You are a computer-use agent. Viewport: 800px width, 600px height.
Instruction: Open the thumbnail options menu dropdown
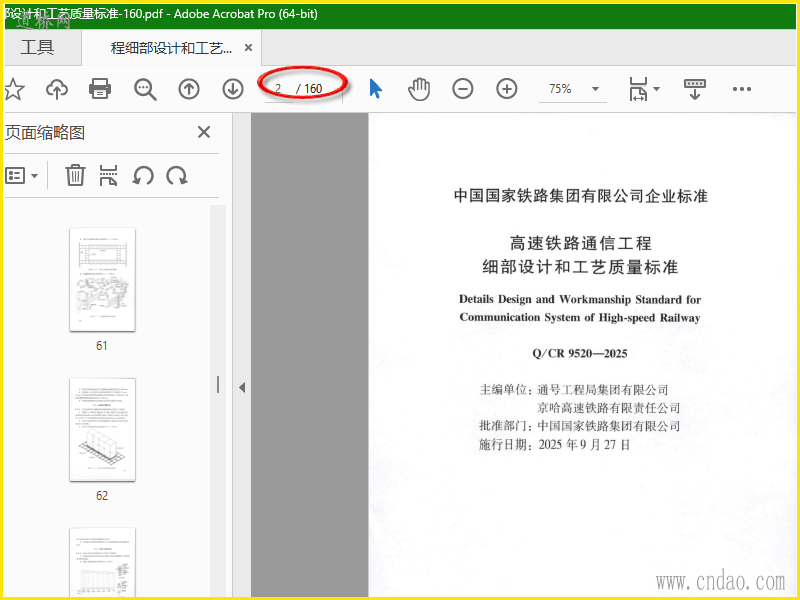[x=21, y=176]
